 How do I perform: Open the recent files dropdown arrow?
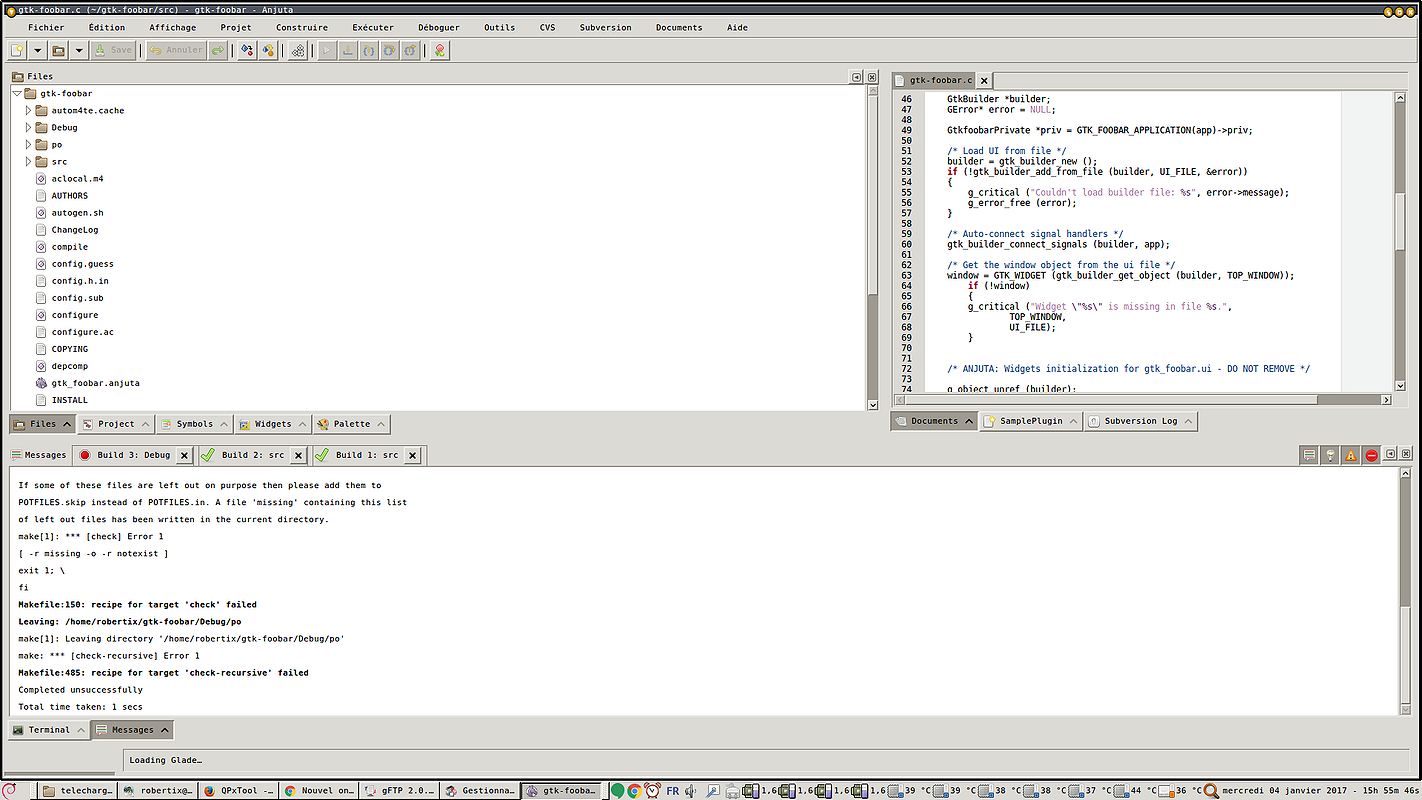pyautogui.click(x=79, y=50)
